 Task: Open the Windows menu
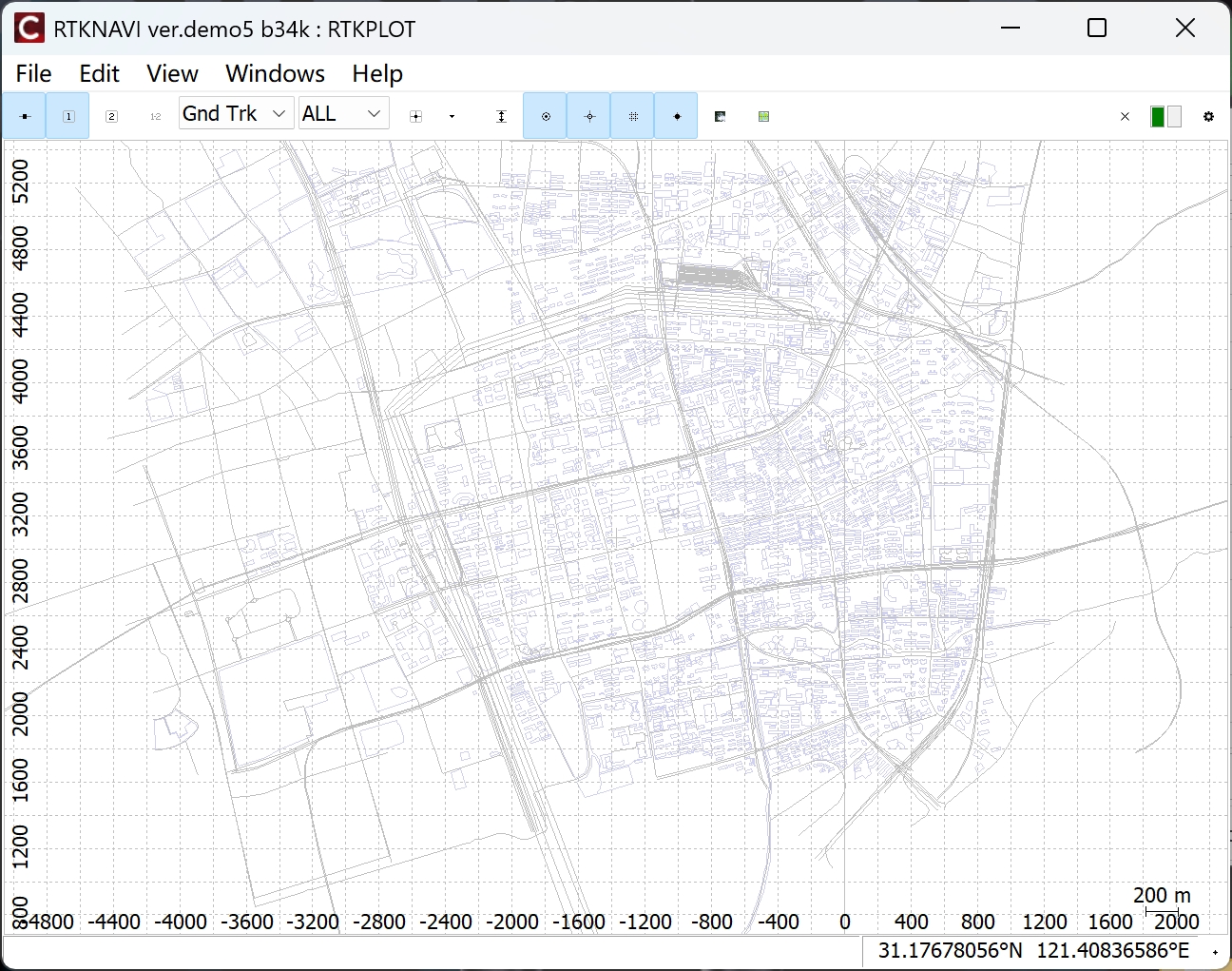[x=275, y=73]
